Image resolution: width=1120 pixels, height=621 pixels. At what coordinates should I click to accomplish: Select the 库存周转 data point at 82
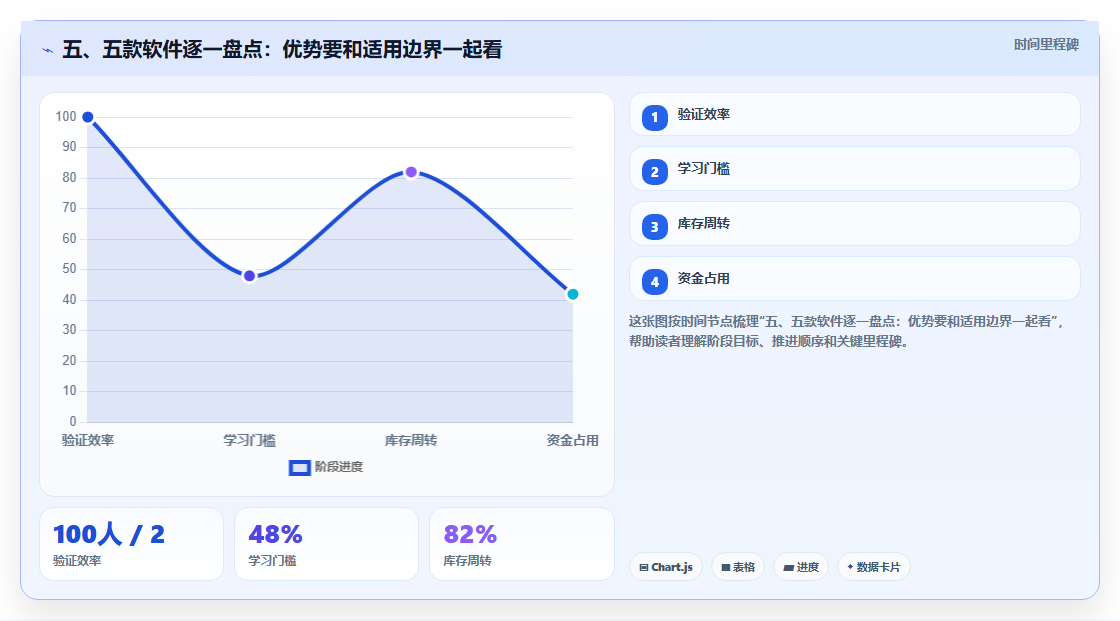click(x=411, y=172)
